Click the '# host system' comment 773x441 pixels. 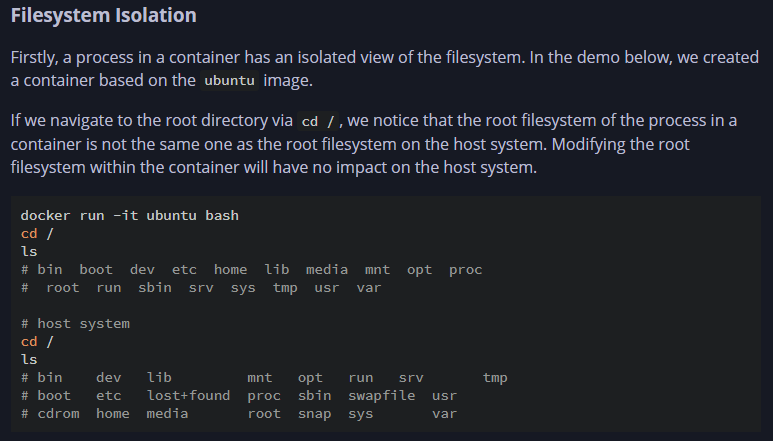click(75, 324)
